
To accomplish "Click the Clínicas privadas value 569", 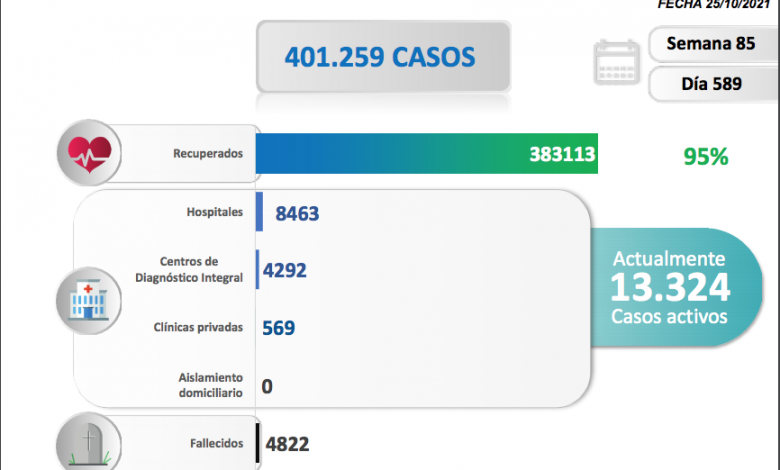I will [278, 328].
